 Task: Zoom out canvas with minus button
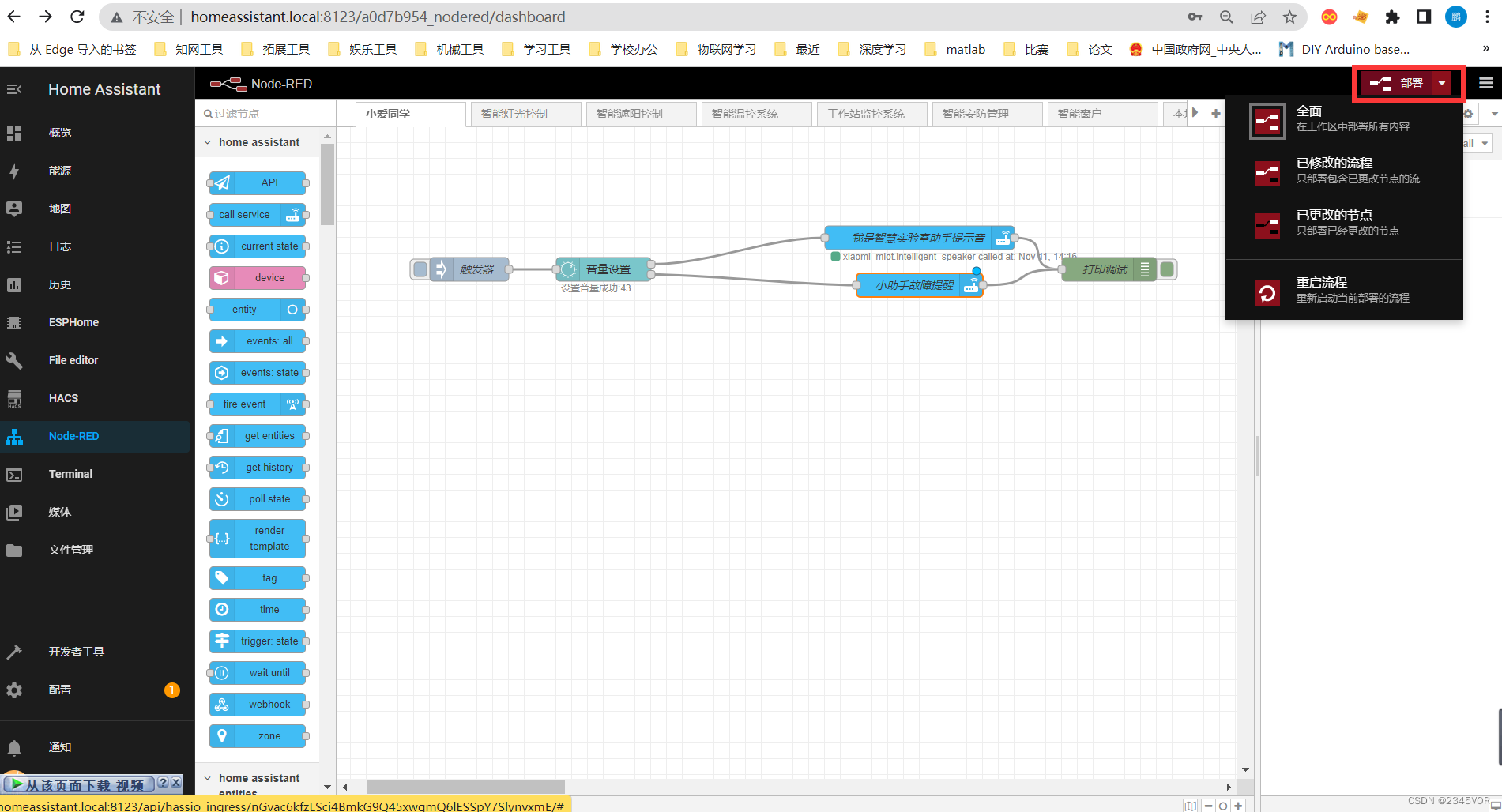tap(1208, 806)
